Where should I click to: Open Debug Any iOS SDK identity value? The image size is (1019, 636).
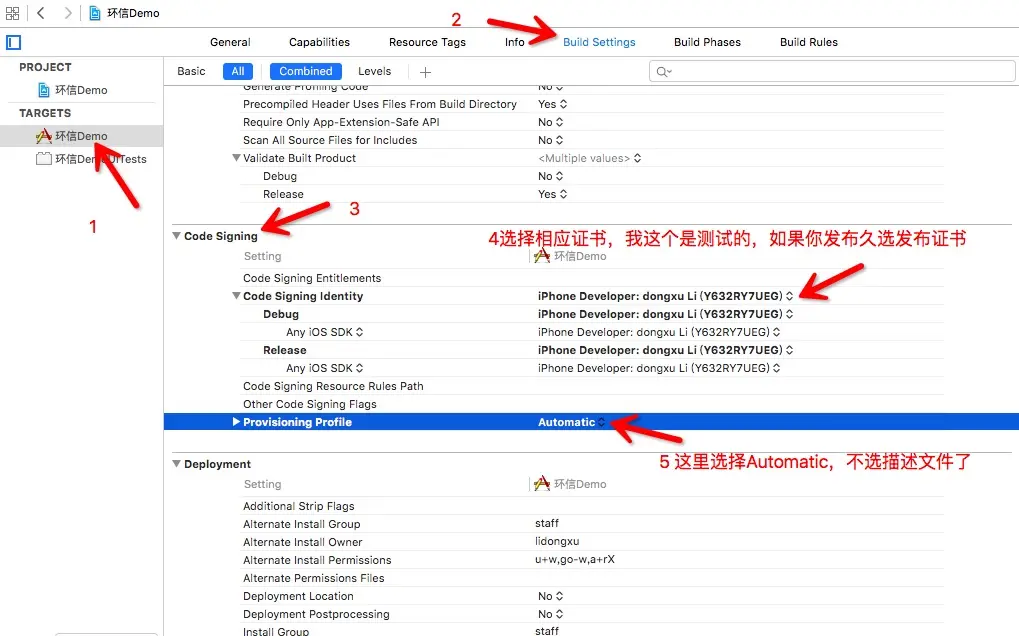659,332
